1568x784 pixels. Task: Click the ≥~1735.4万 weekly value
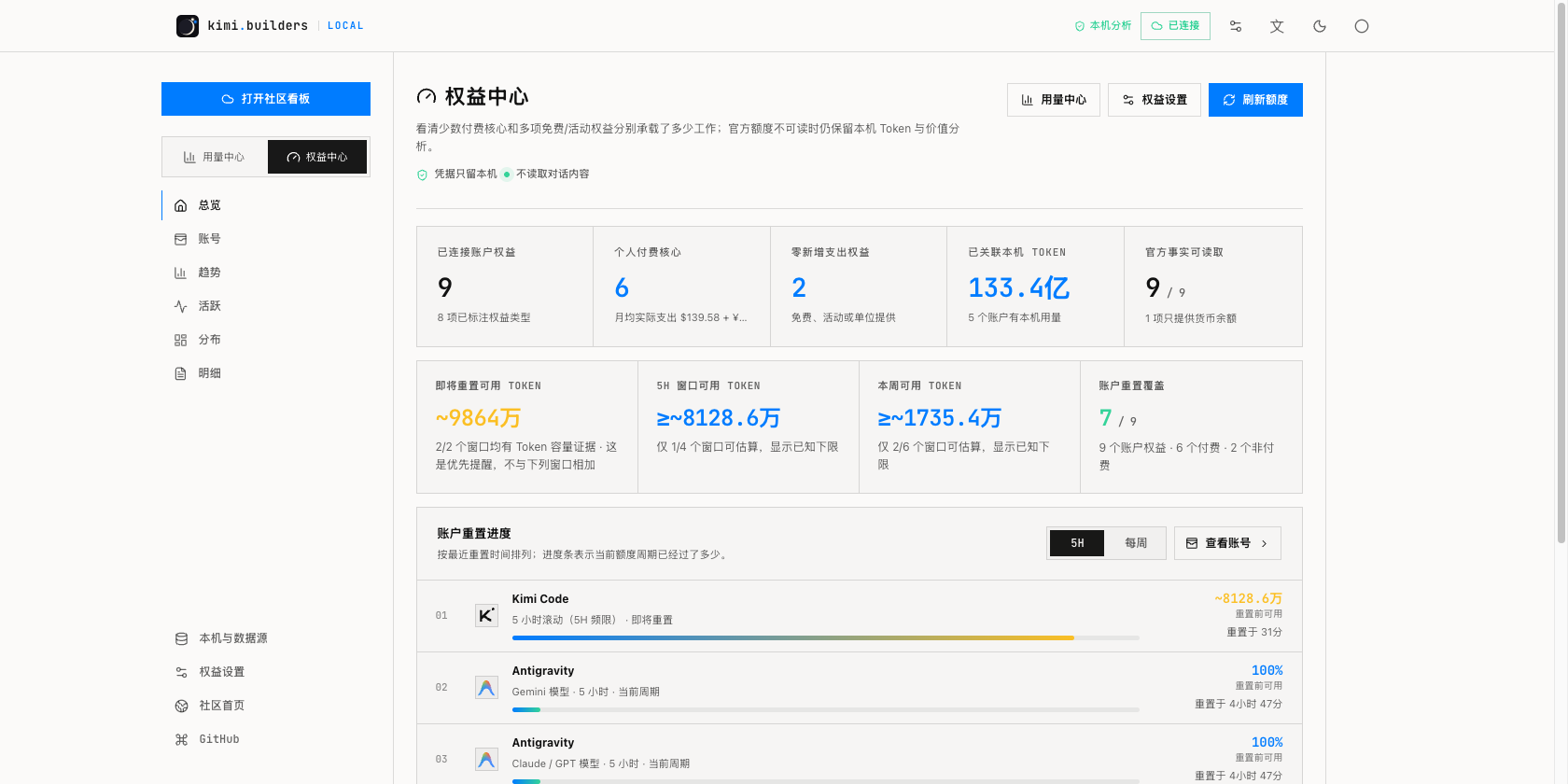click(x=939, y=418)
